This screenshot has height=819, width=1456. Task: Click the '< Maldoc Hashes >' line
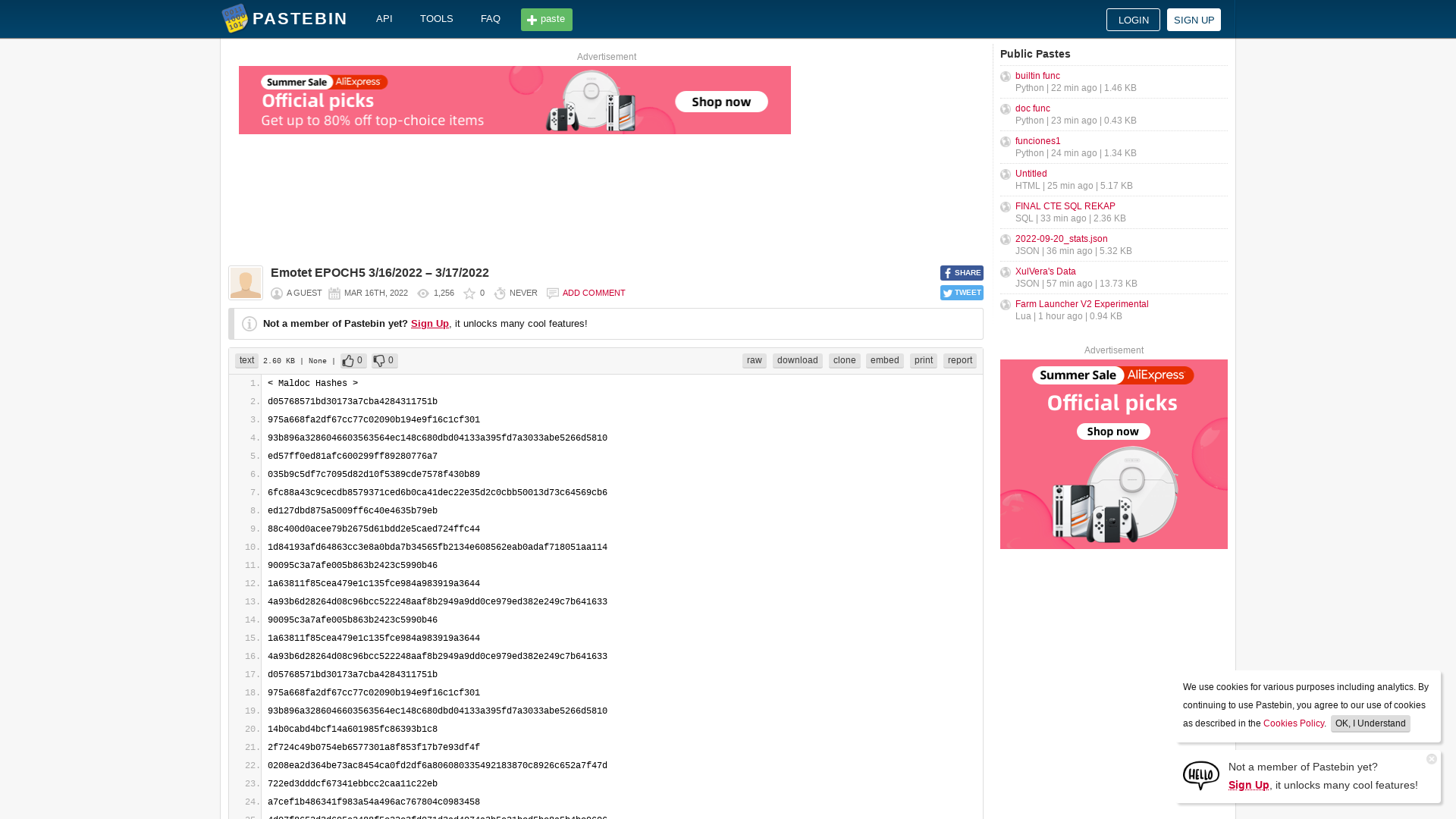(313, 384)
